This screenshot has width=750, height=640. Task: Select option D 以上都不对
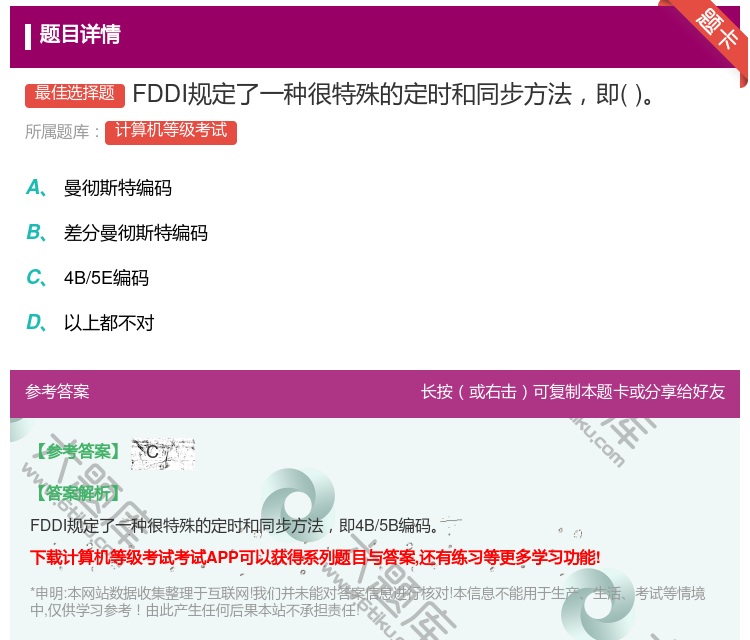pos(90,323)
